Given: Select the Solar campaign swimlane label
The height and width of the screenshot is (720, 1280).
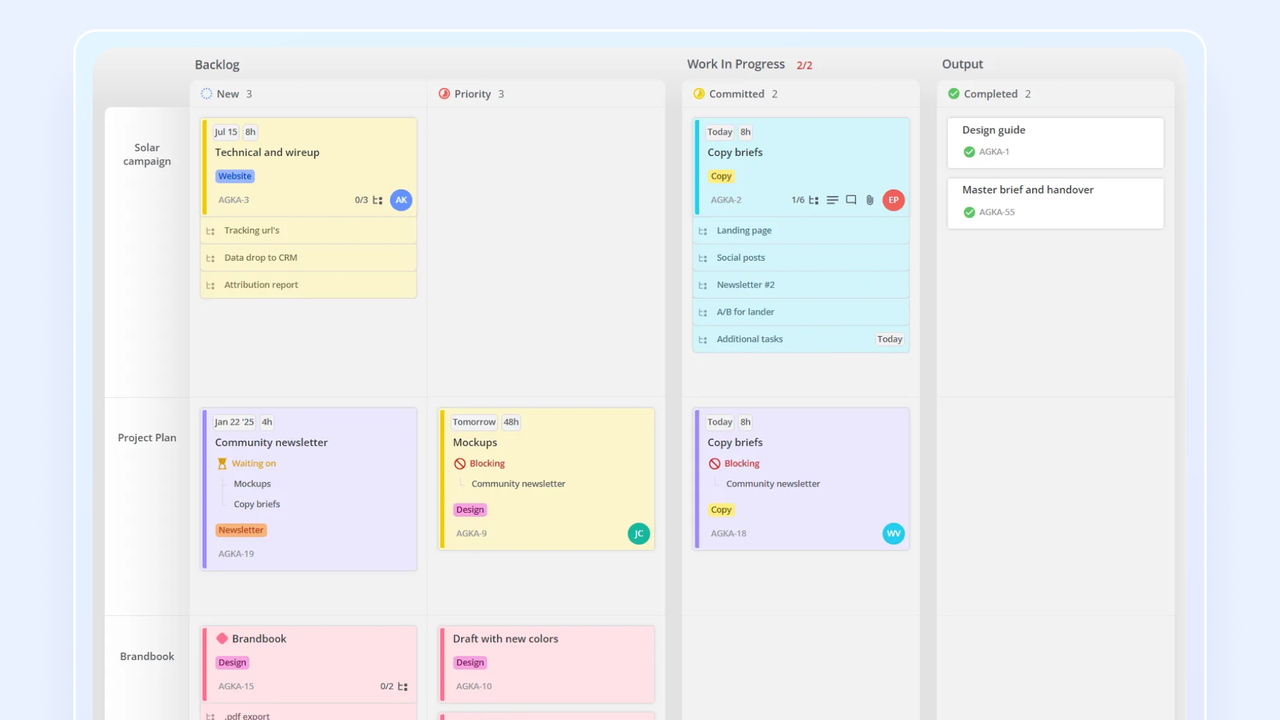Looking at the screenshot, I should (147, 154).
